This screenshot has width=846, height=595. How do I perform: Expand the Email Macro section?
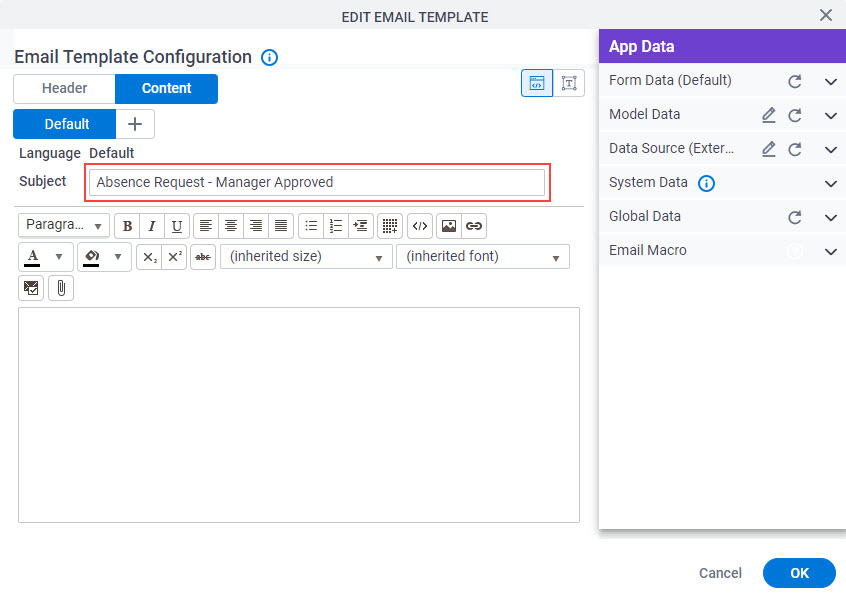[831, 252]
